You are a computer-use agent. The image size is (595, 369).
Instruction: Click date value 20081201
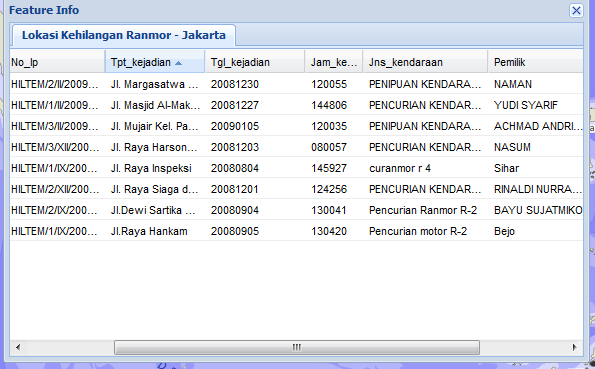click(x=235, y=189)
